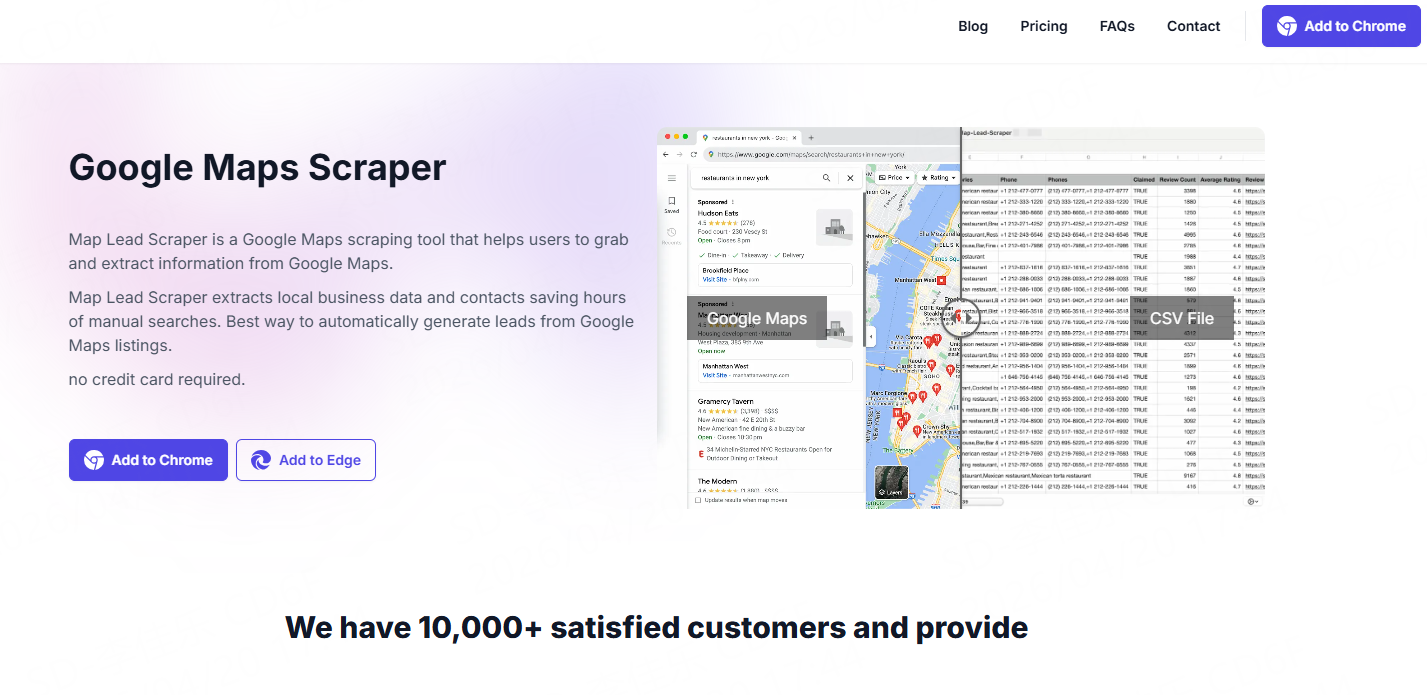Click the Edge logo icon
The image size is (1427, 695).
(261, 460)
